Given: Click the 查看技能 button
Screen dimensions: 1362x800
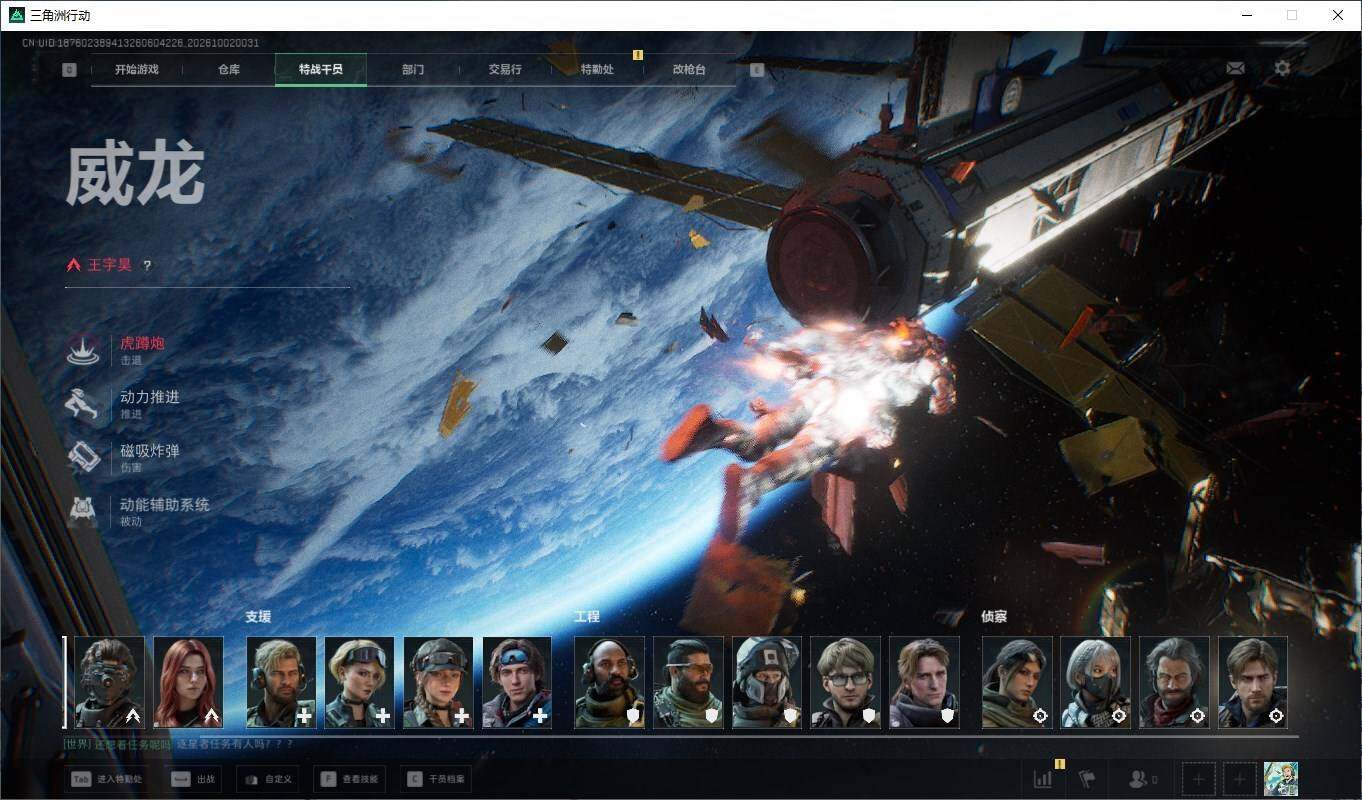Looking at the screenshot, I should coord(350,779).
